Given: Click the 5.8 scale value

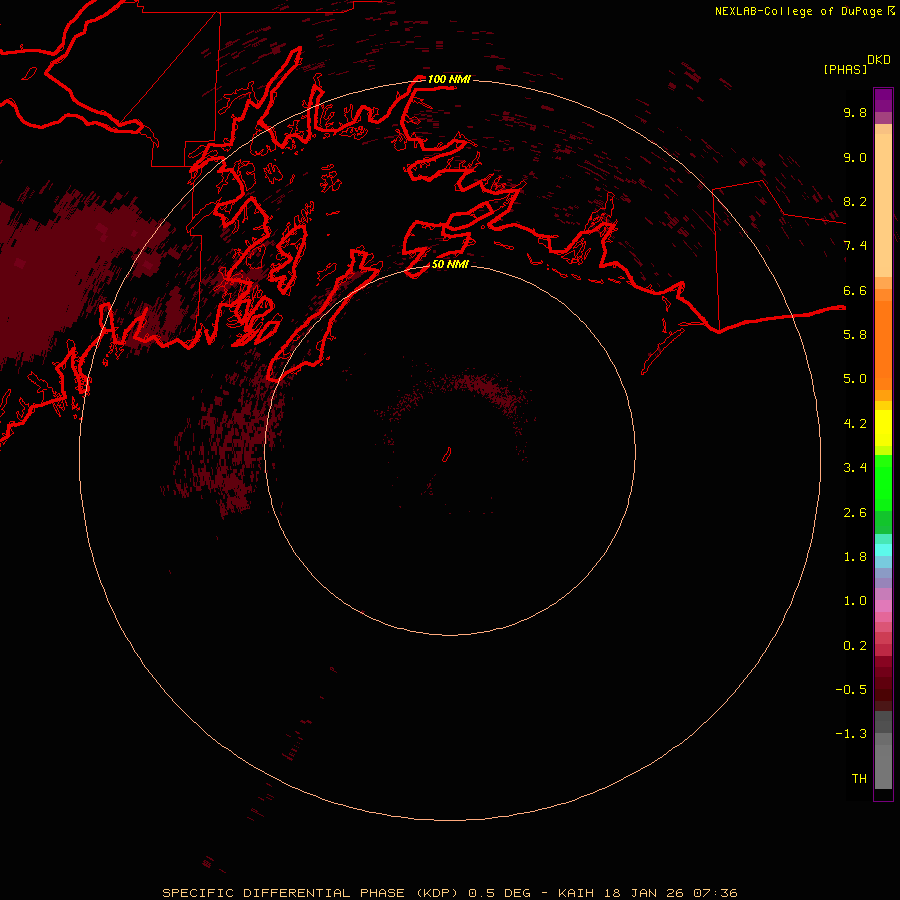Looking at the screenshot, I should coord(855,335).
